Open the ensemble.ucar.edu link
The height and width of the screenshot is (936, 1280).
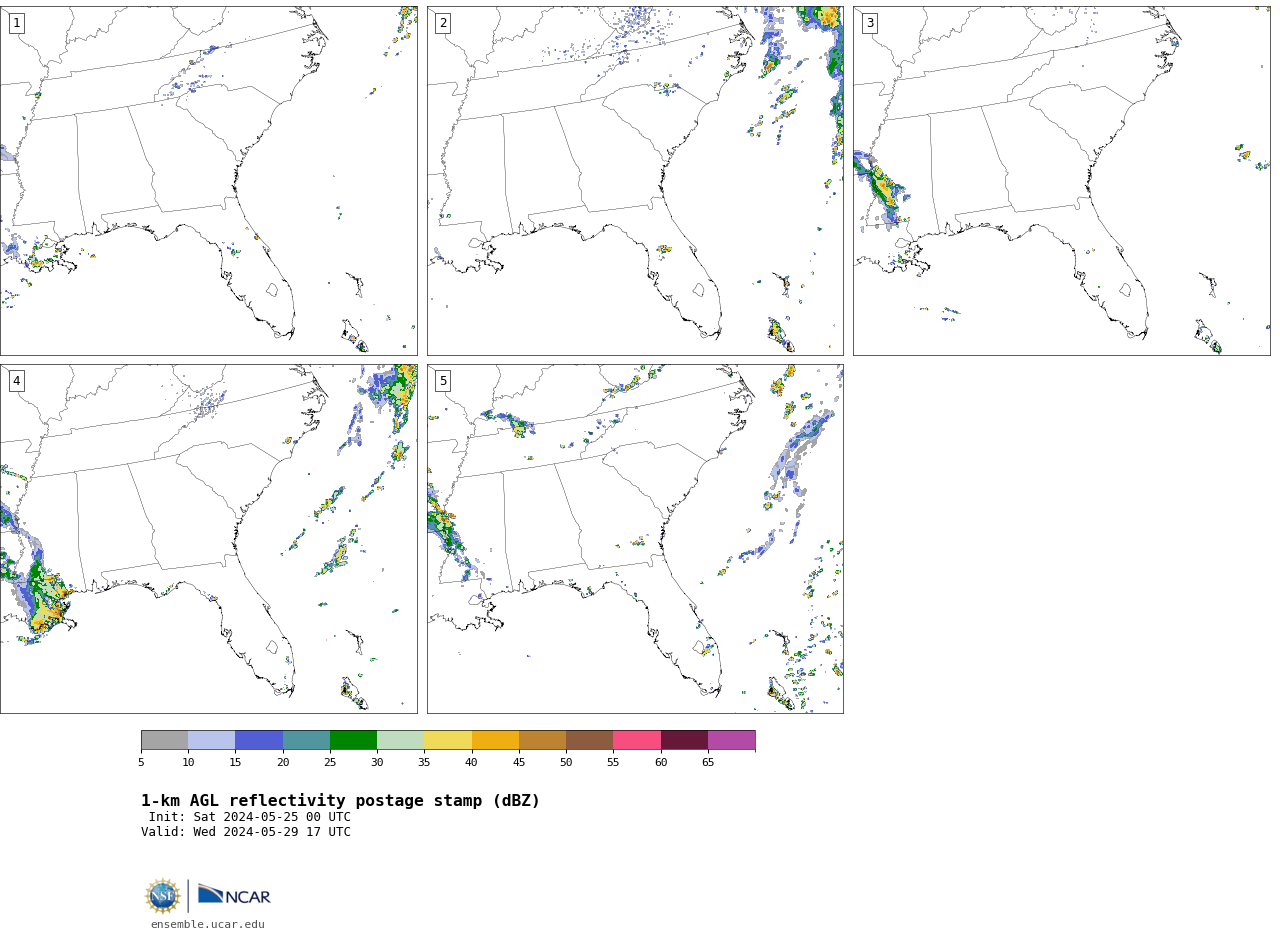[x=208, y=925]
